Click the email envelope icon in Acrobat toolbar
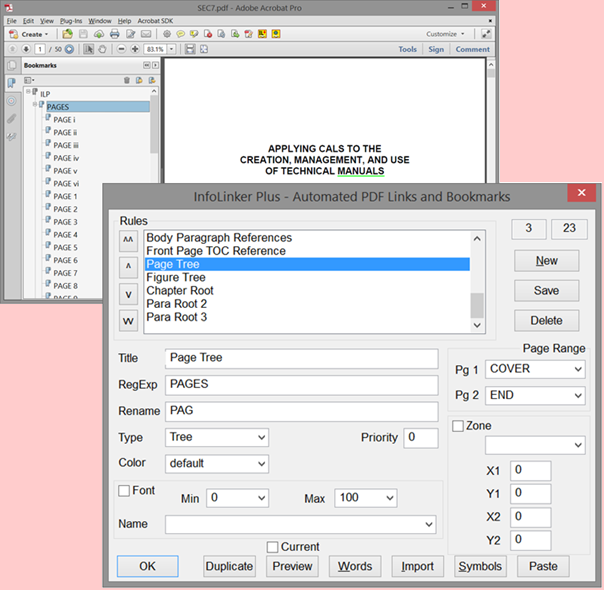Screen dimensions: 604x590 146,34
